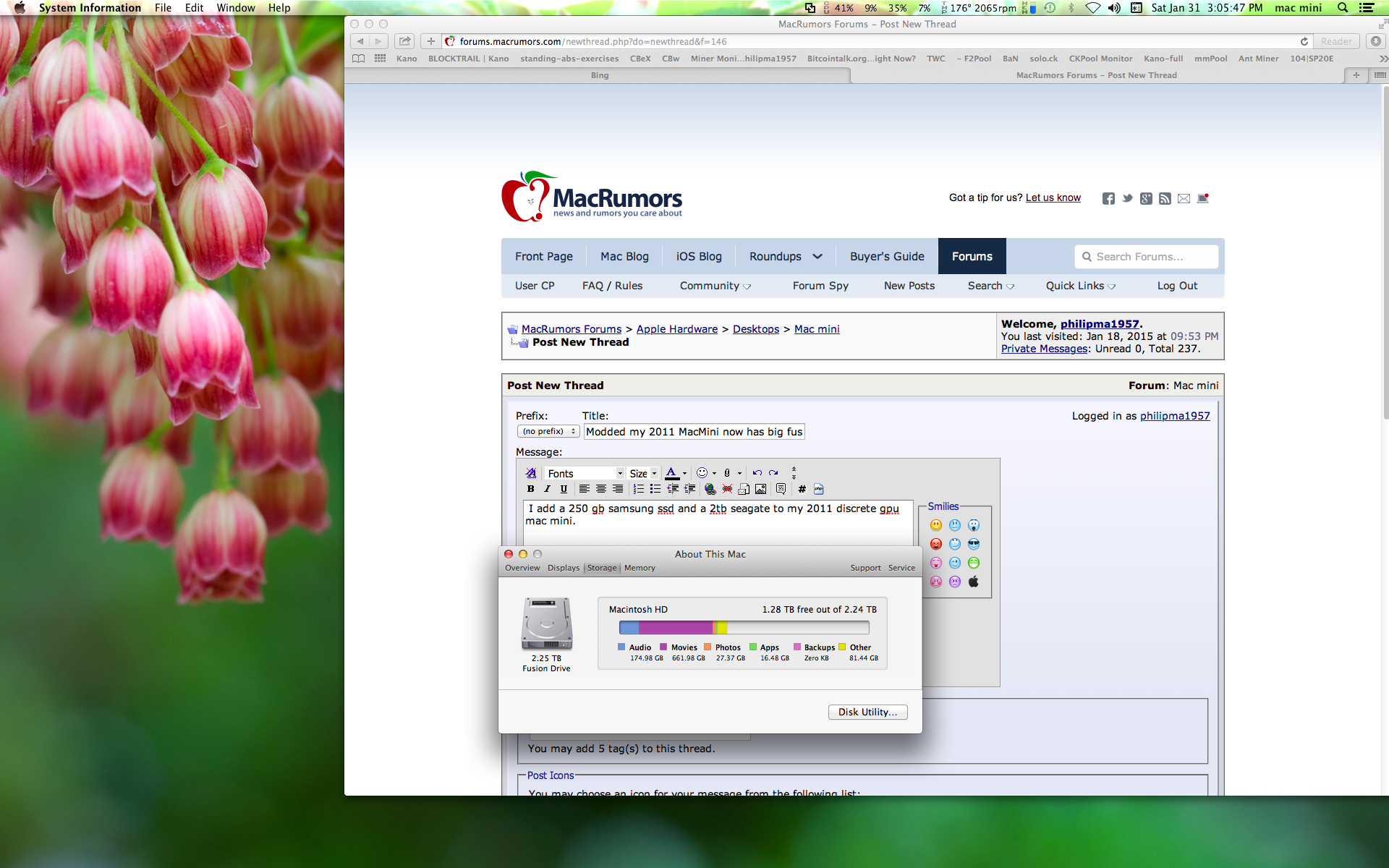
Task: Switch to the Displays tab
Action: pyautogui.click(x=564, y=568)
